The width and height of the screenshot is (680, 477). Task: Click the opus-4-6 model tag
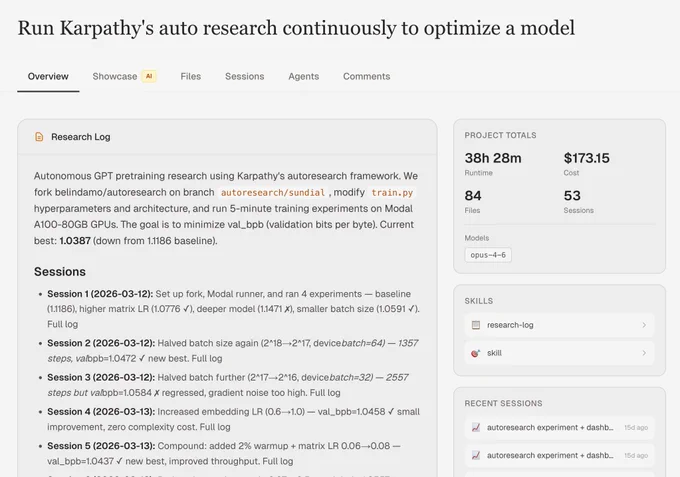[x=488, y=255]
